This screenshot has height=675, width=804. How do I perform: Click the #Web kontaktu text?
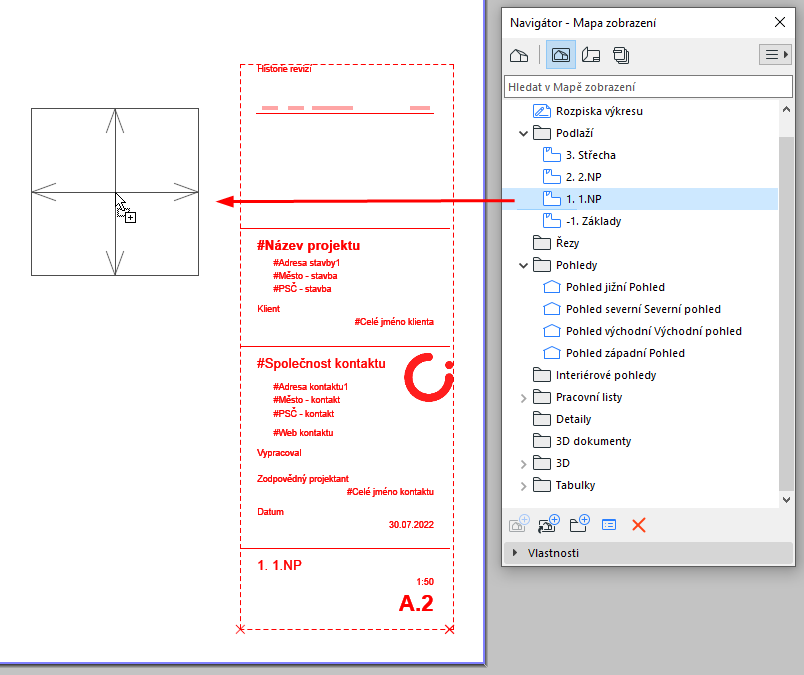pos(303,433)
